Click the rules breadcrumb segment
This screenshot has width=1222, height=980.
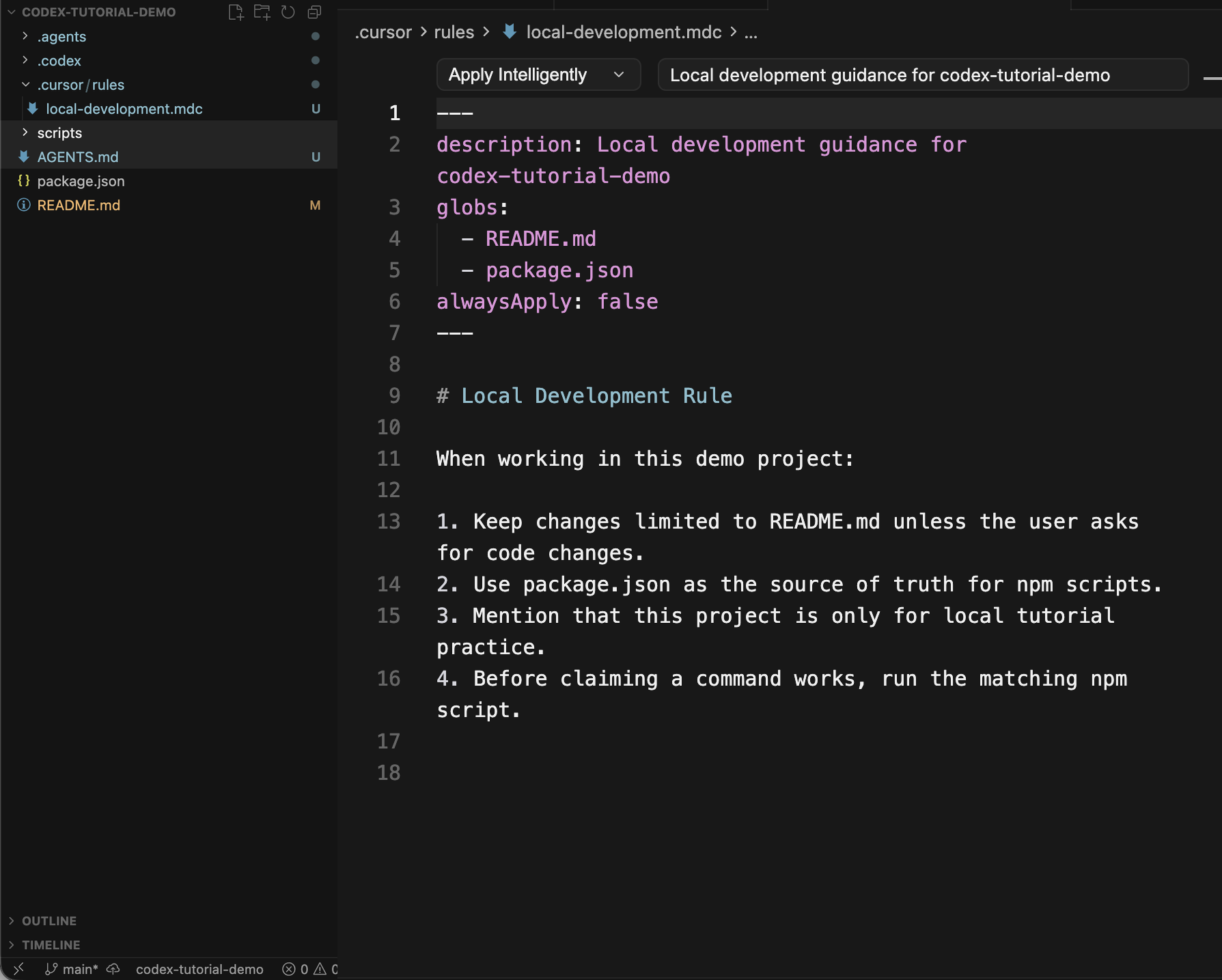point(454,32)
